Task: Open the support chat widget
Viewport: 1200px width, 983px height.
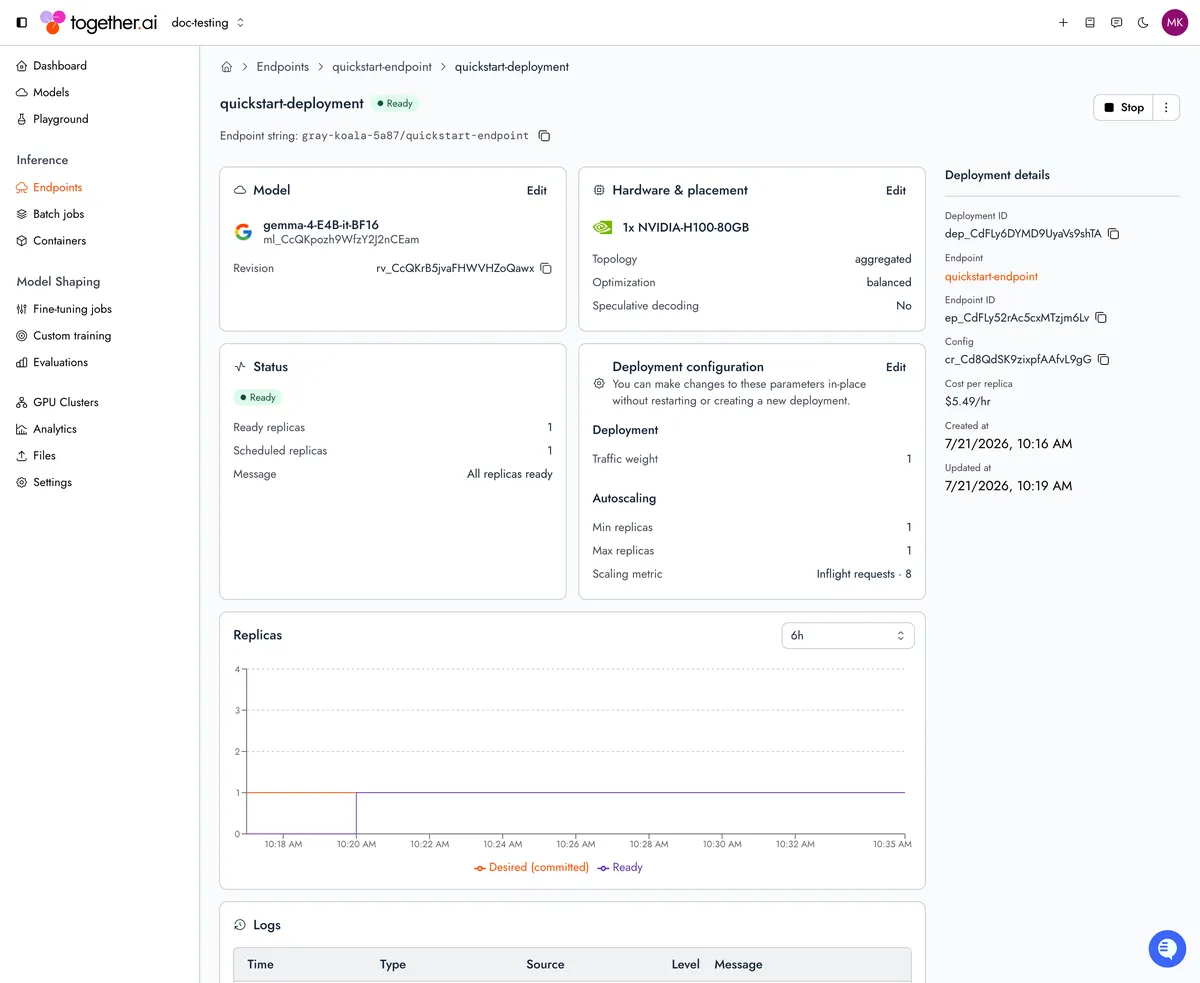Action: tap(1167, 948)
